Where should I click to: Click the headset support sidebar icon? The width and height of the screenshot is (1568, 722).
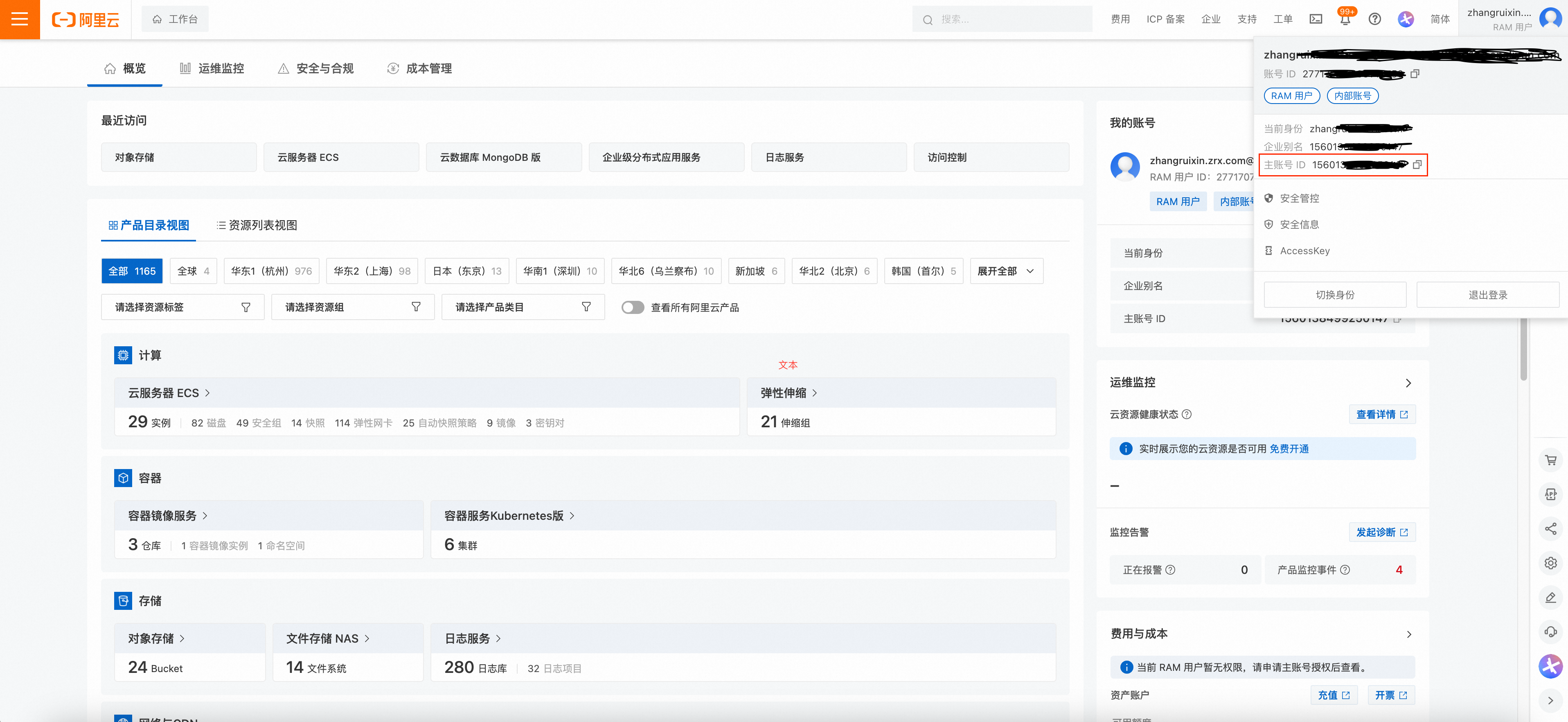pos(1550,631)
